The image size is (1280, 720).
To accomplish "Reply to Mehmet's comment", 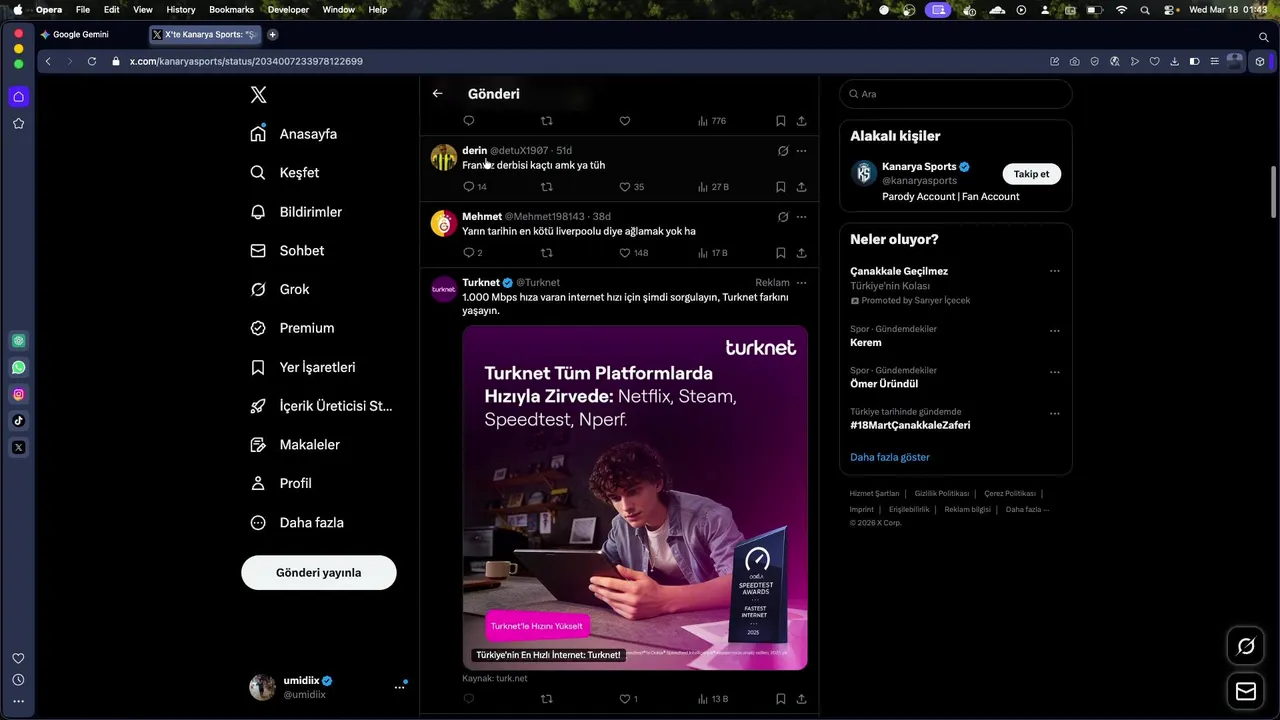I will [468, 253].
